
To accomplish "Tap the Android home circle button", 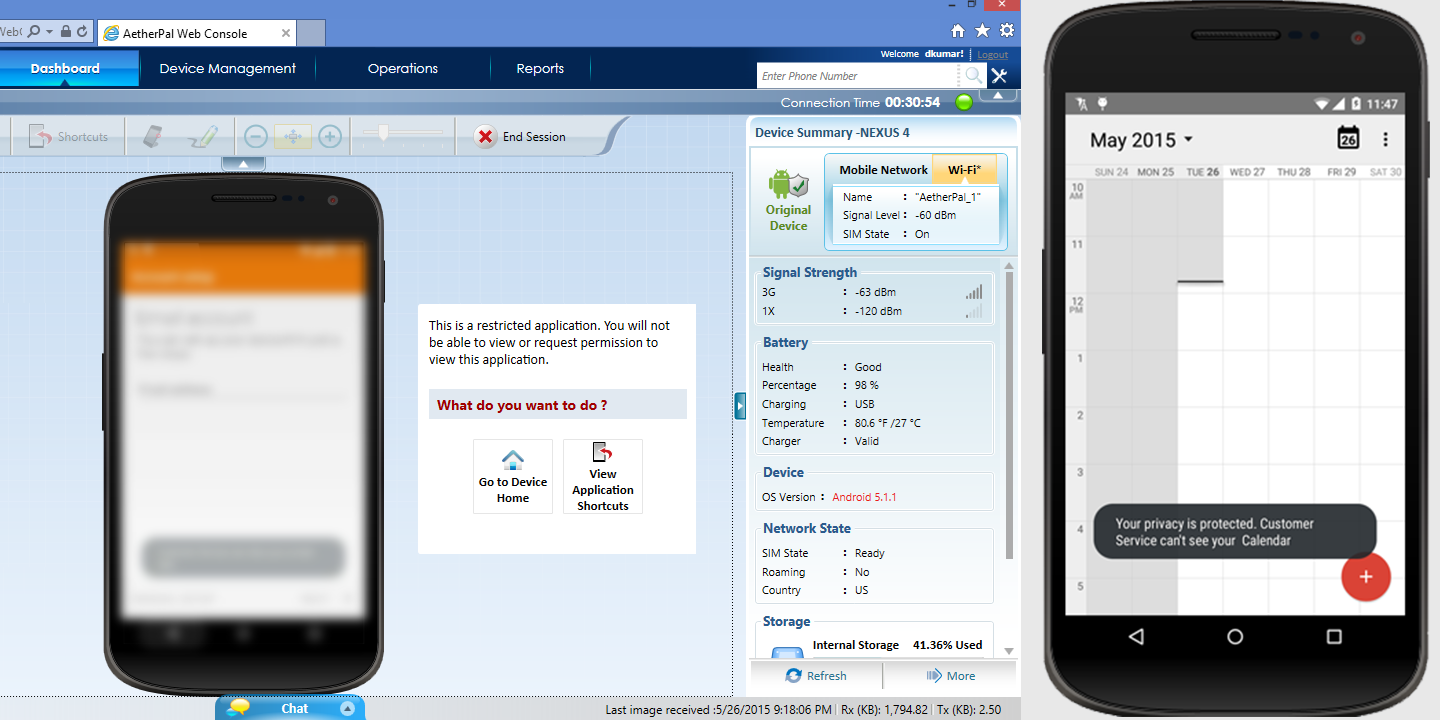I will click(1235, 636).
